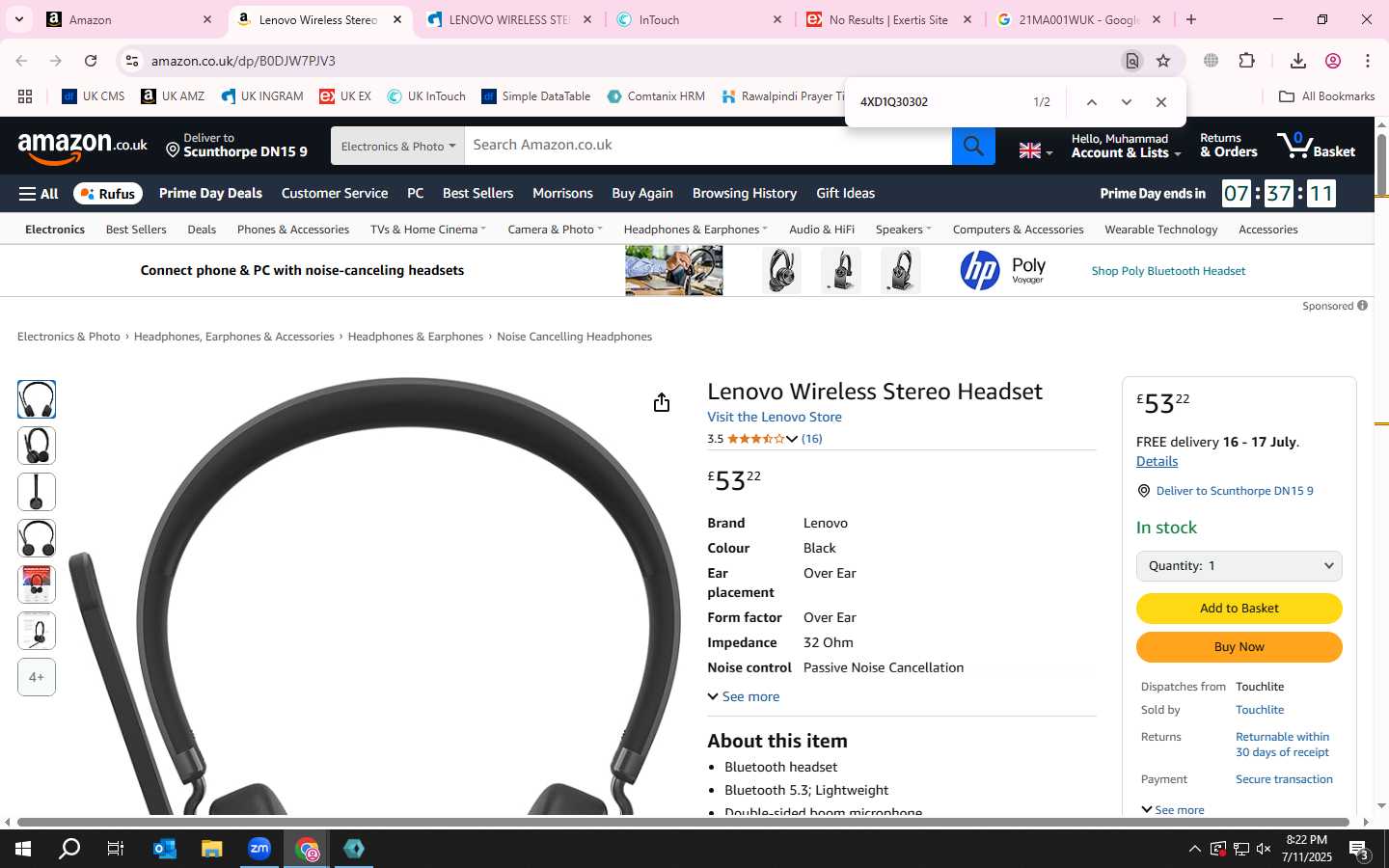Viewport: 1389px width, 868px height.
Task: Open the TVs & Home Cinema submenu
Action: [x=428, y=230]
